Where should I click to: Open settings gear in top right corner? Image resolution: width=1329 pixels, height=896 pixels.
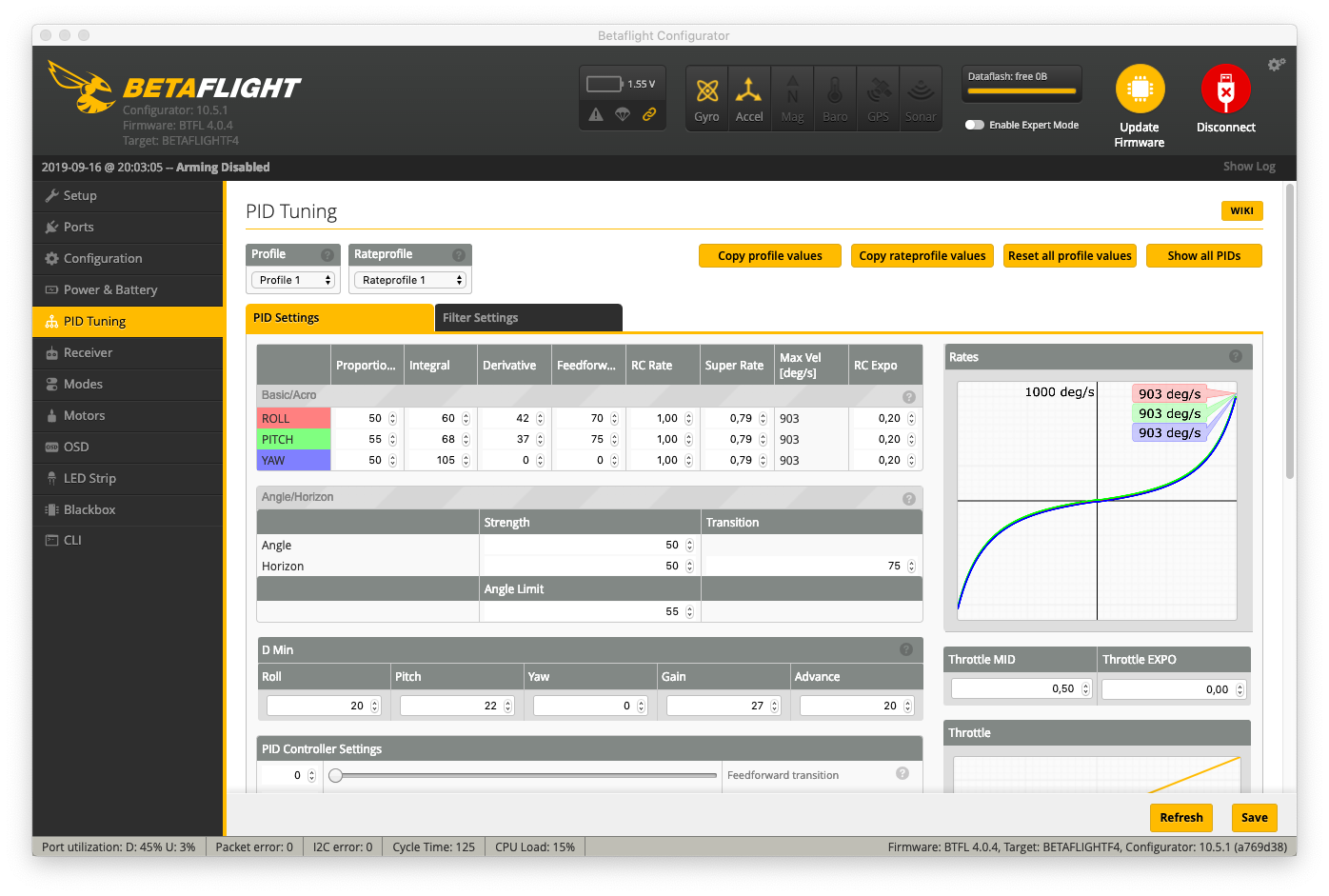(1276, 65)
